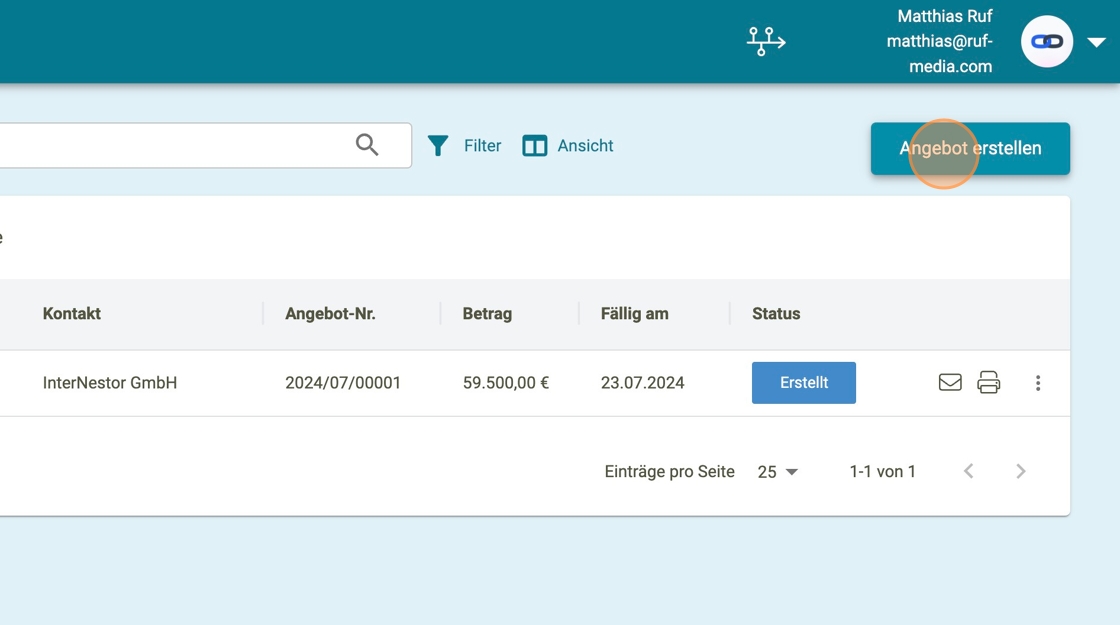Open the user avatar link icon
The width and height of the screenshot is (1120, 625).
(1046, 41)
